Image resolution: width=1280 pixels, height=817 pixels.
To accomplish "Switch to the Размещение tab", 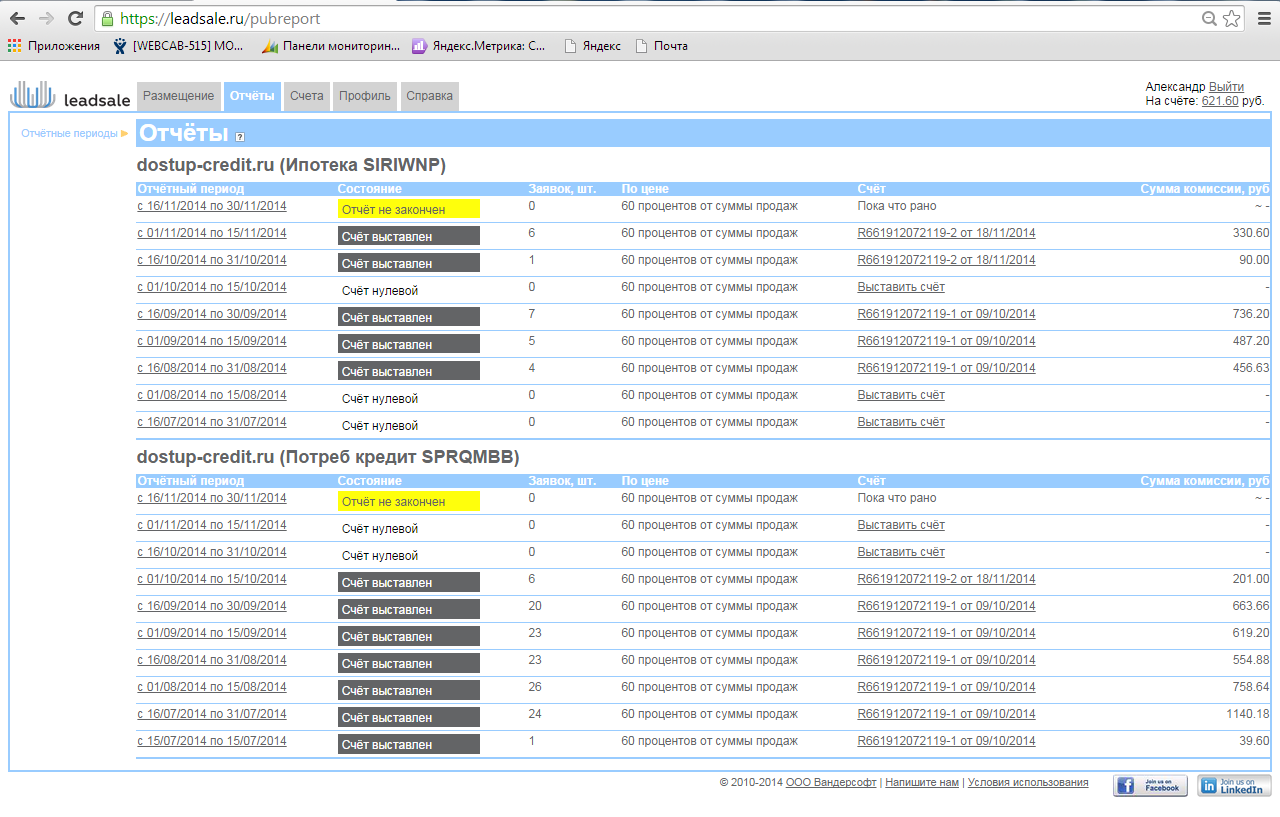I will 178,96.
